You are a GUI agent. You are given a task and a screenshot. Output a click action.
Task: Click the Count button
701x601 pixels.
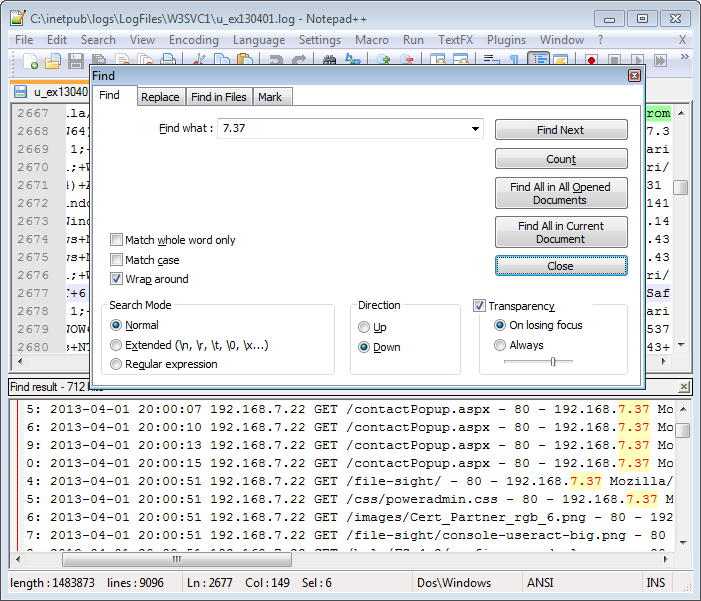(561, 159)
